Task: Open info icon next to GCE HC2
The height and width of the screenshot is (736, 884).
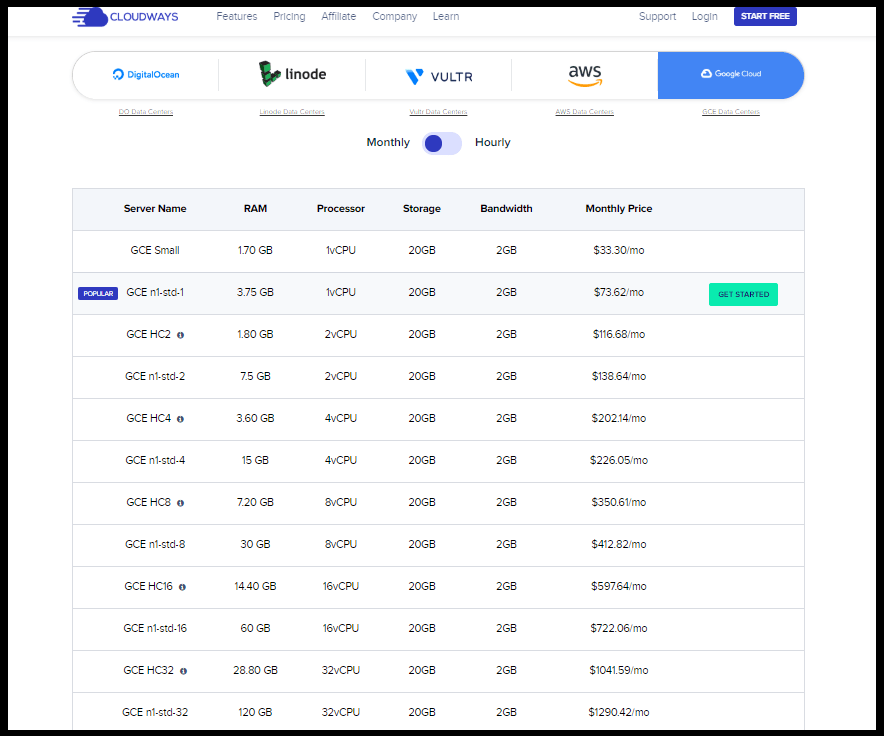Action: point(180,335)
